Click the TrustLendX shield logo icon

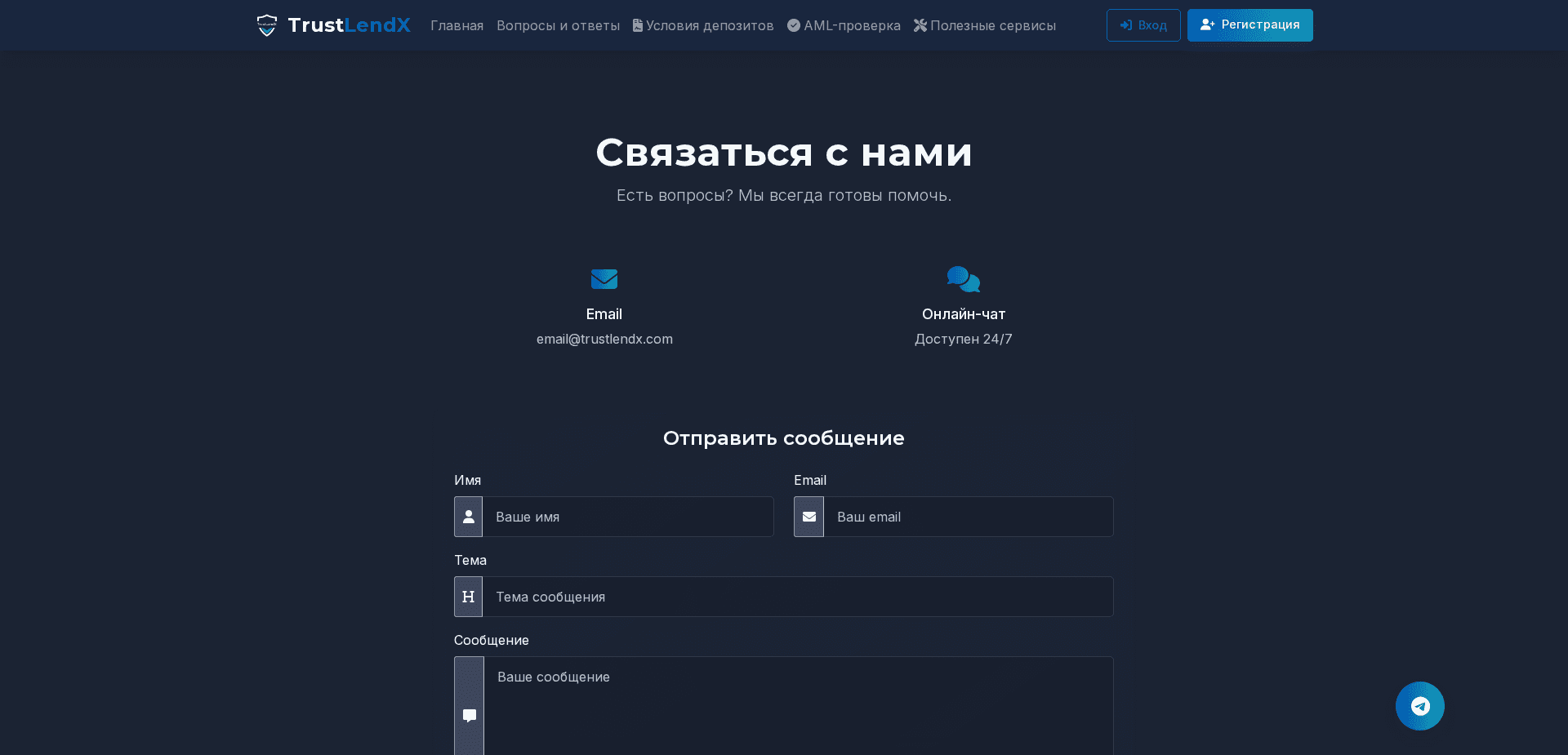click(x=267, y=25)
